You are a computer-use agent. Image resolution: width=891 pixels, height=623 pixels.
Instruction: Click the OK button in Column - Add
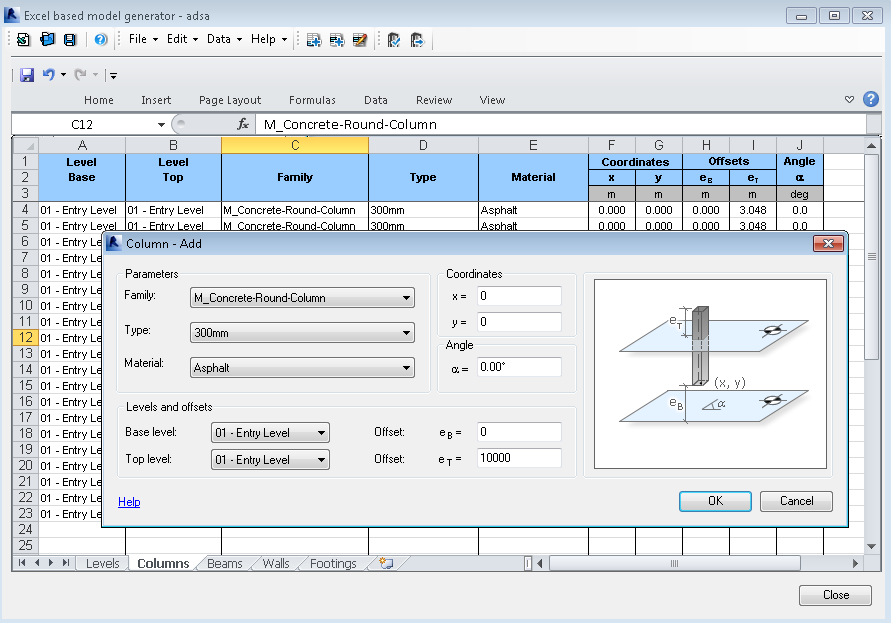715,501
